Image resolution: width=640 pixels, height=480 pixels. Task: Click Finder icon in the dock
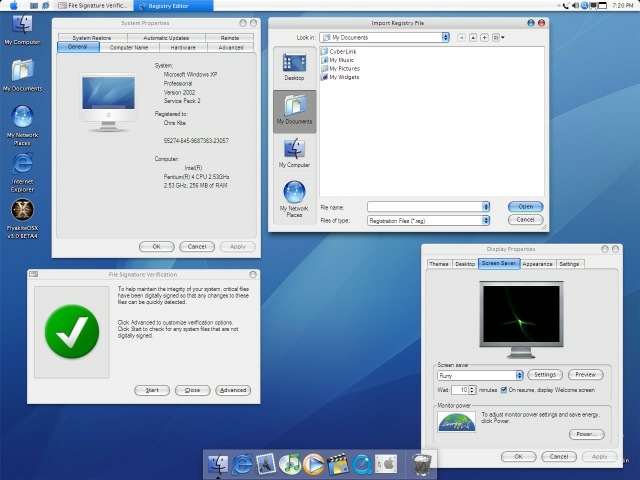[x=218, y=464]
